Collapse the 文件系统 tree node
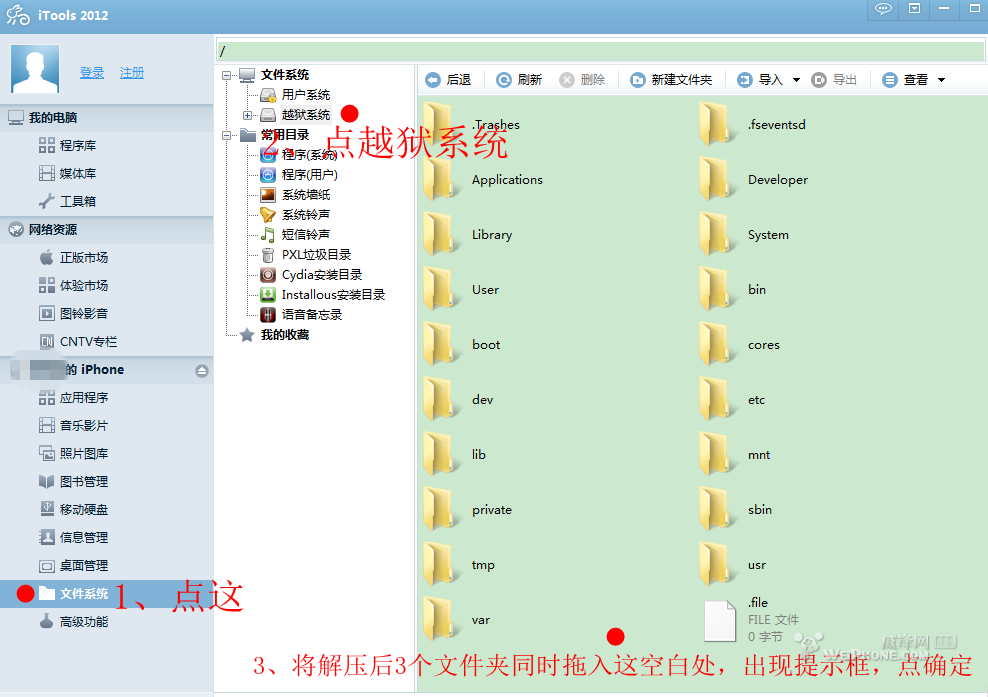 [226, 75]
